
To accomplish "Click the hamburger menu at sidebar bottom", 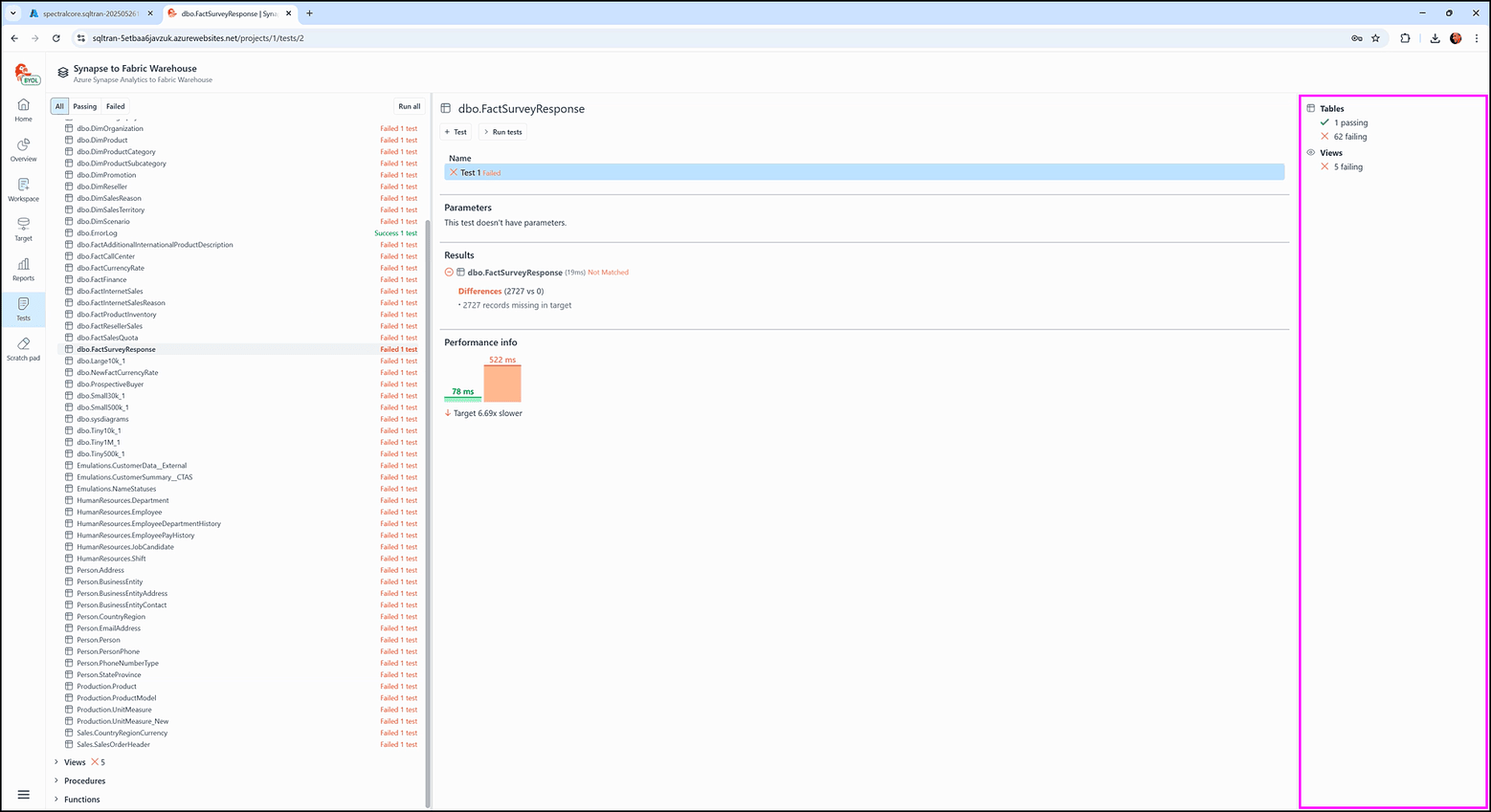I will (x=24, y=795).
